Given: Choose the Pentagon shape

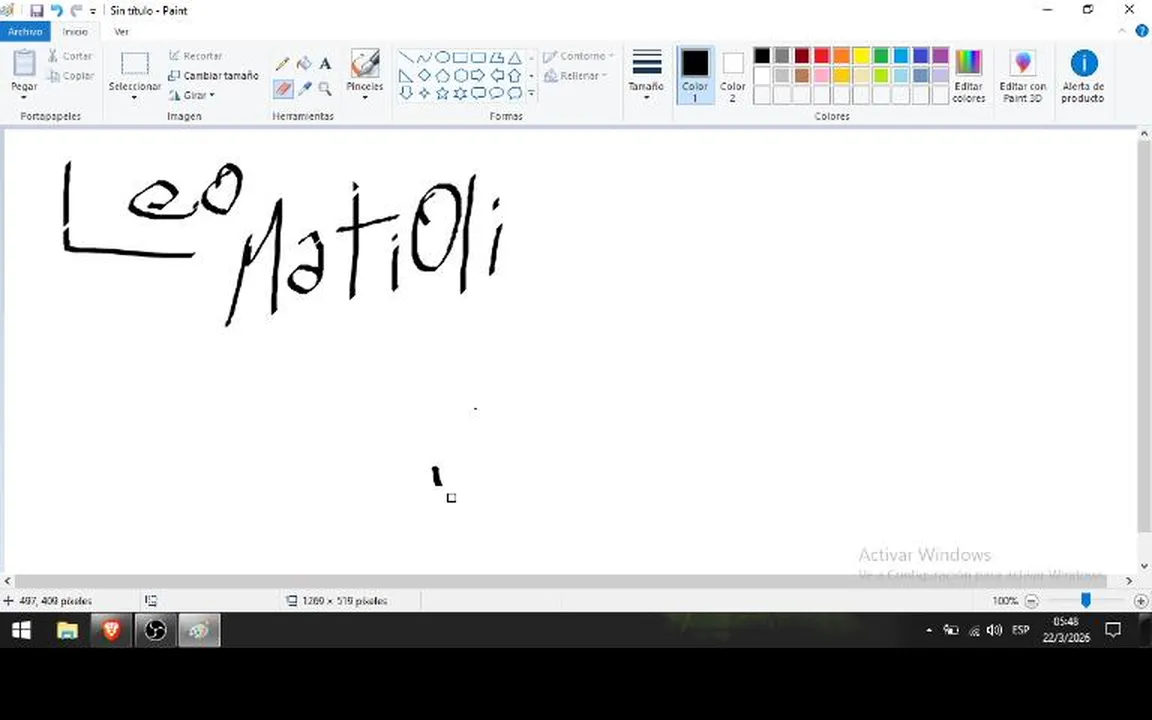Looking at the screenshot, I should pyautogui.click(x=442, y=75).
